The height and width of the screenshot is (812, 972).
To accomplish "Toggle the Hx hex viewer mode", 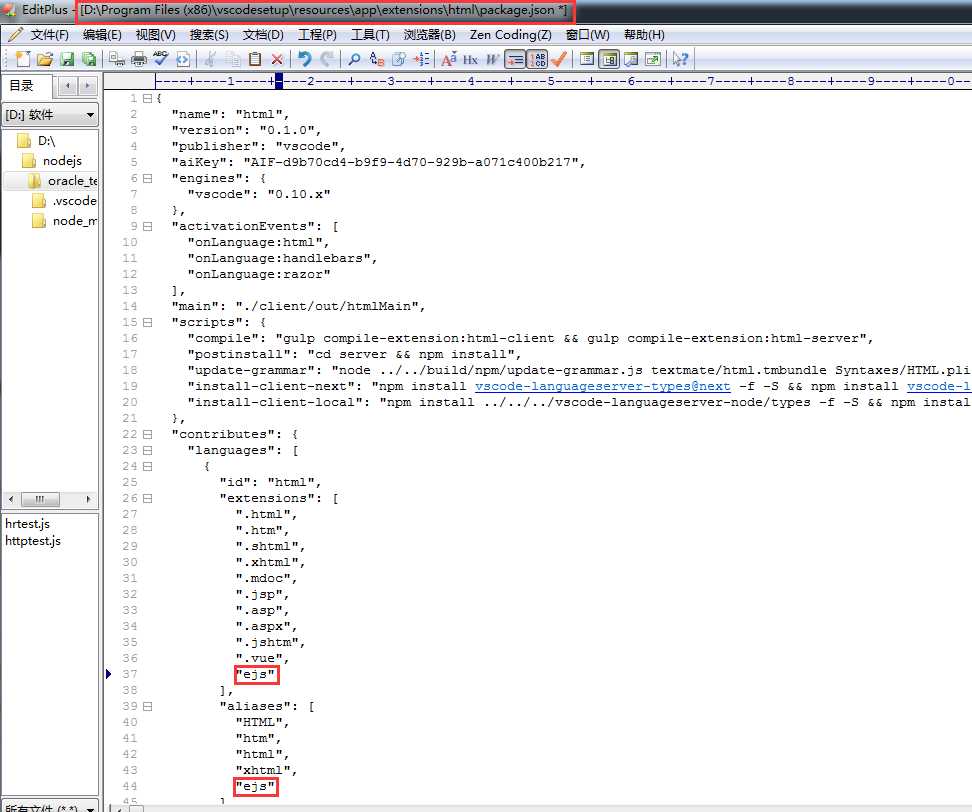I will click(x=471, y=59).
